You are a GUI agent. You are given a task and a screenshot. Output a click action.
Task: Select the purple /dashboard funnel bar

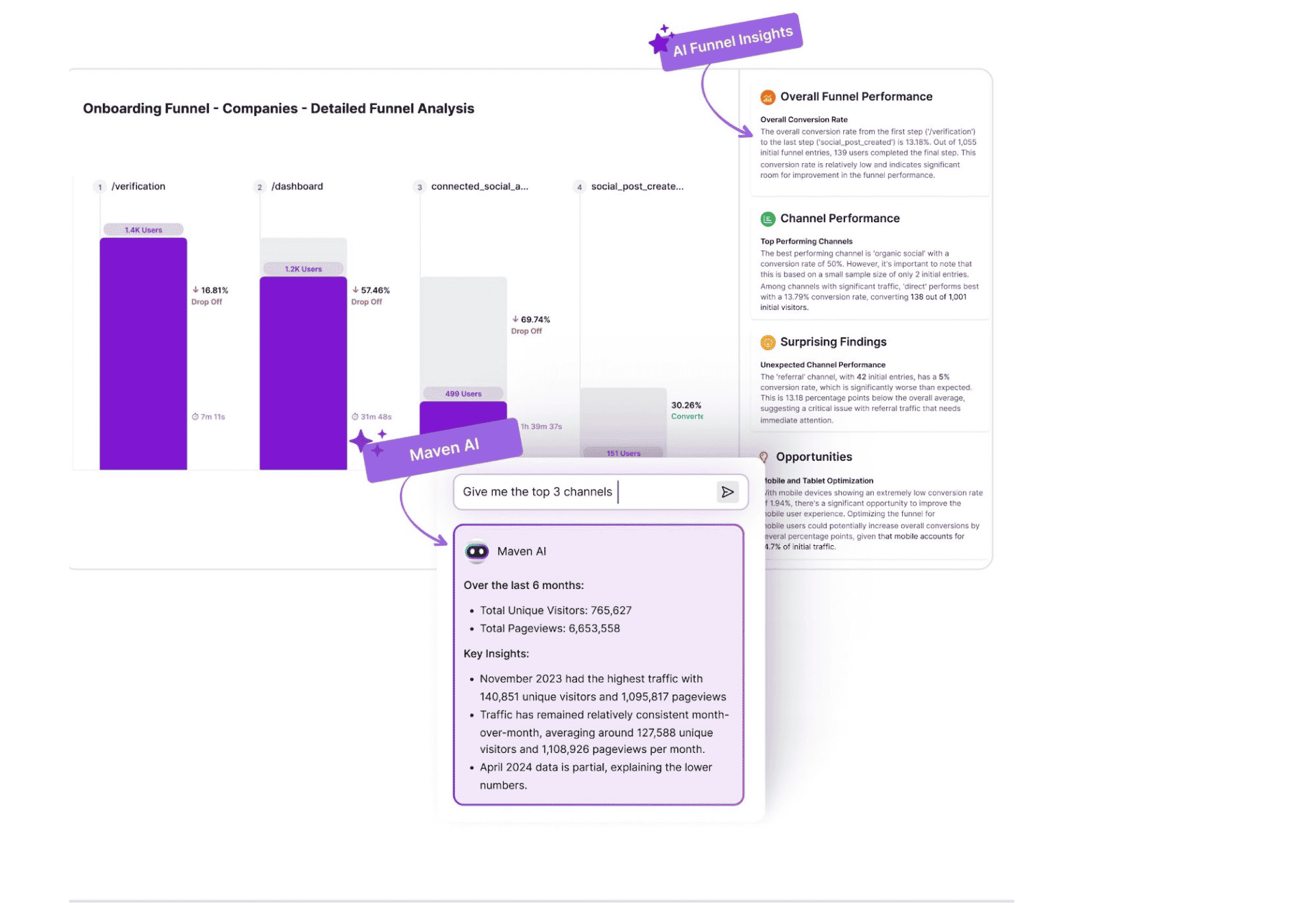coord(303,373)
